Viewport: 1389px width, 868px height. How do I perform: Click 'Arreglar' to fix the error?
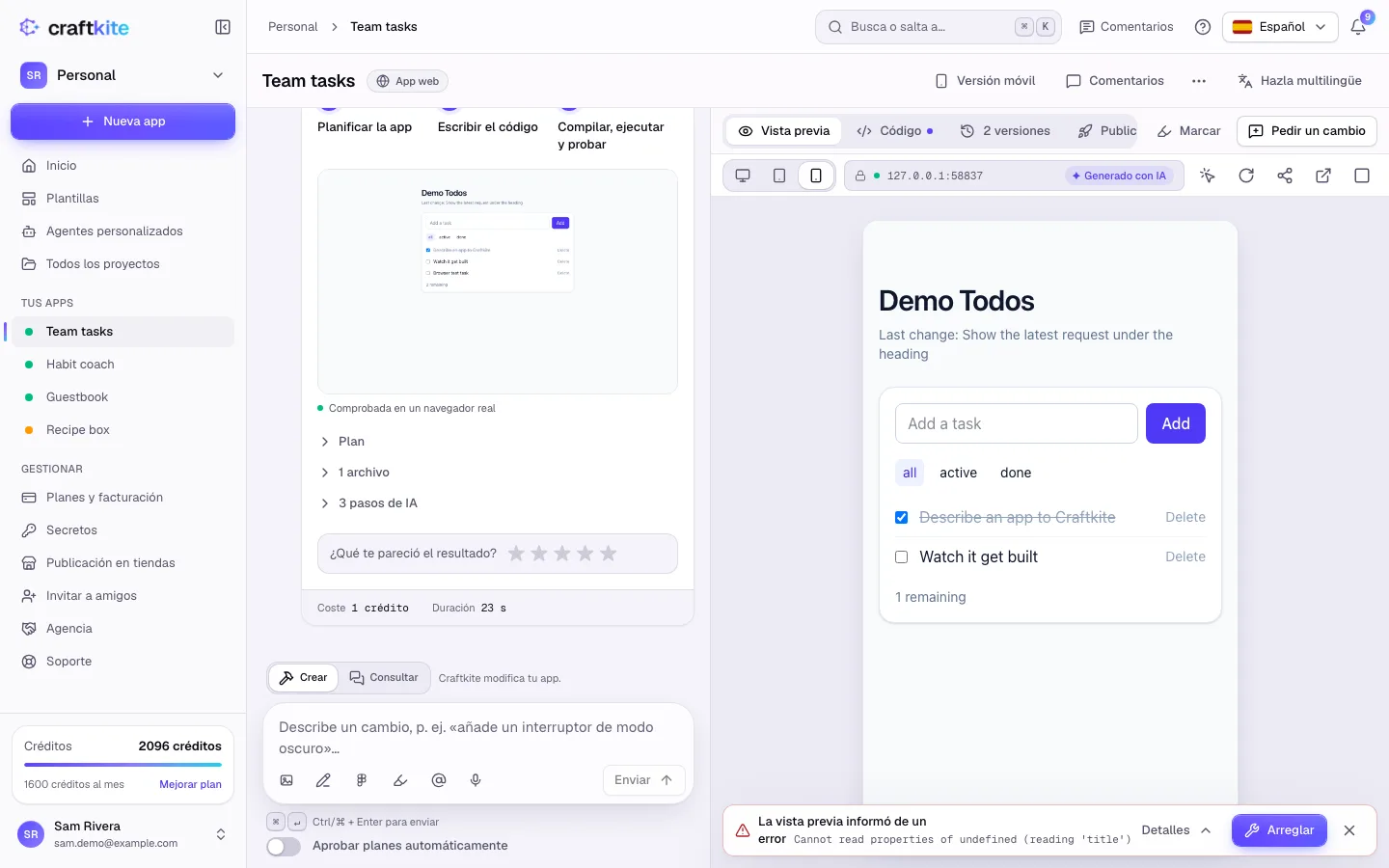point(1279,830)
